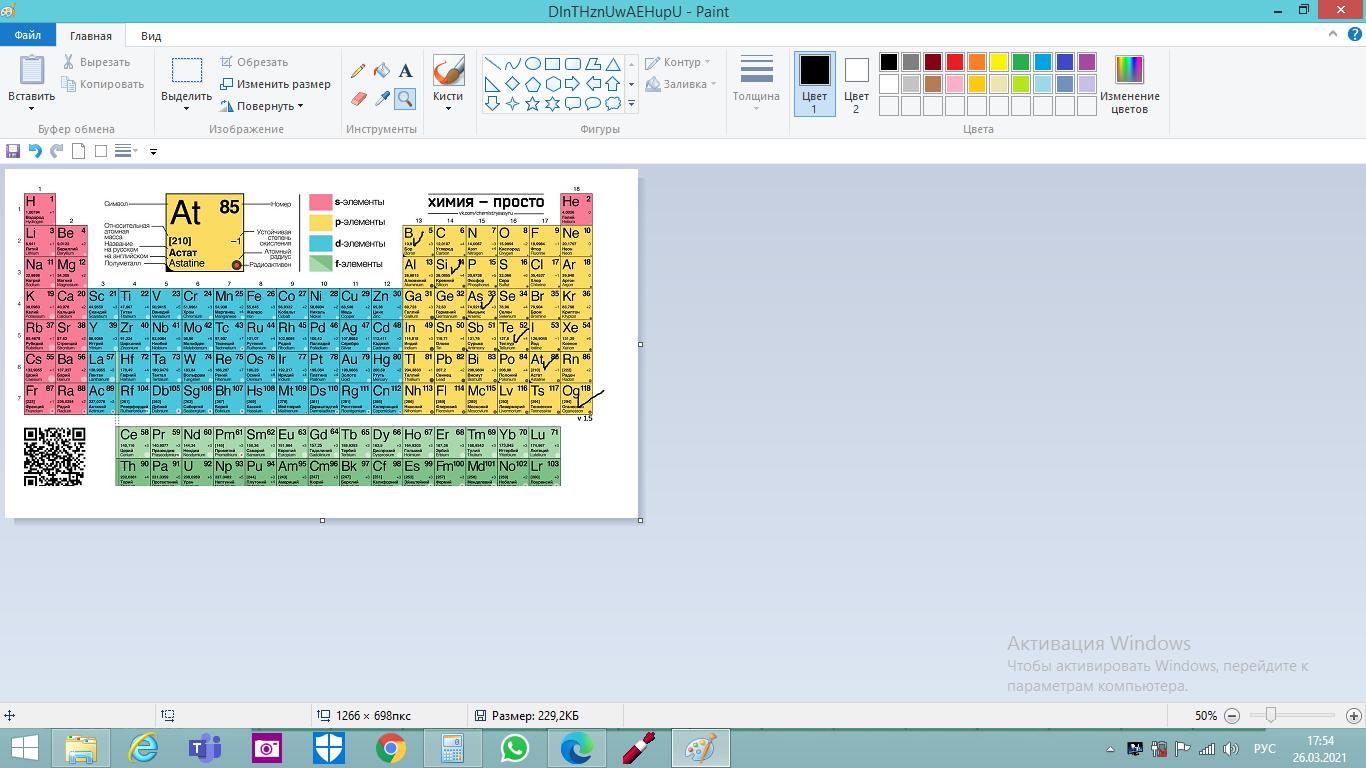This screenshot has width=1366, height=768.
Task: Open Microsoft Teams from the taskbar
Action: 205,748
